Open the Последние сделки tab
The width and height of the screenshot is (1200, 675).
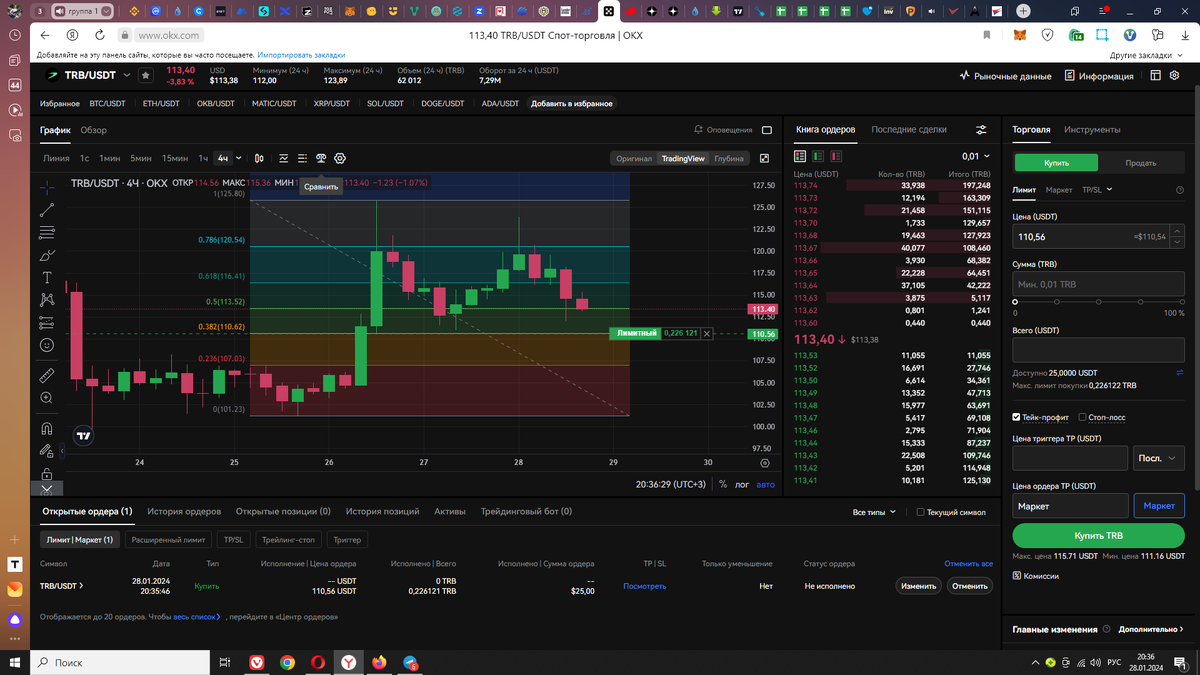click(x=909, y=130)
